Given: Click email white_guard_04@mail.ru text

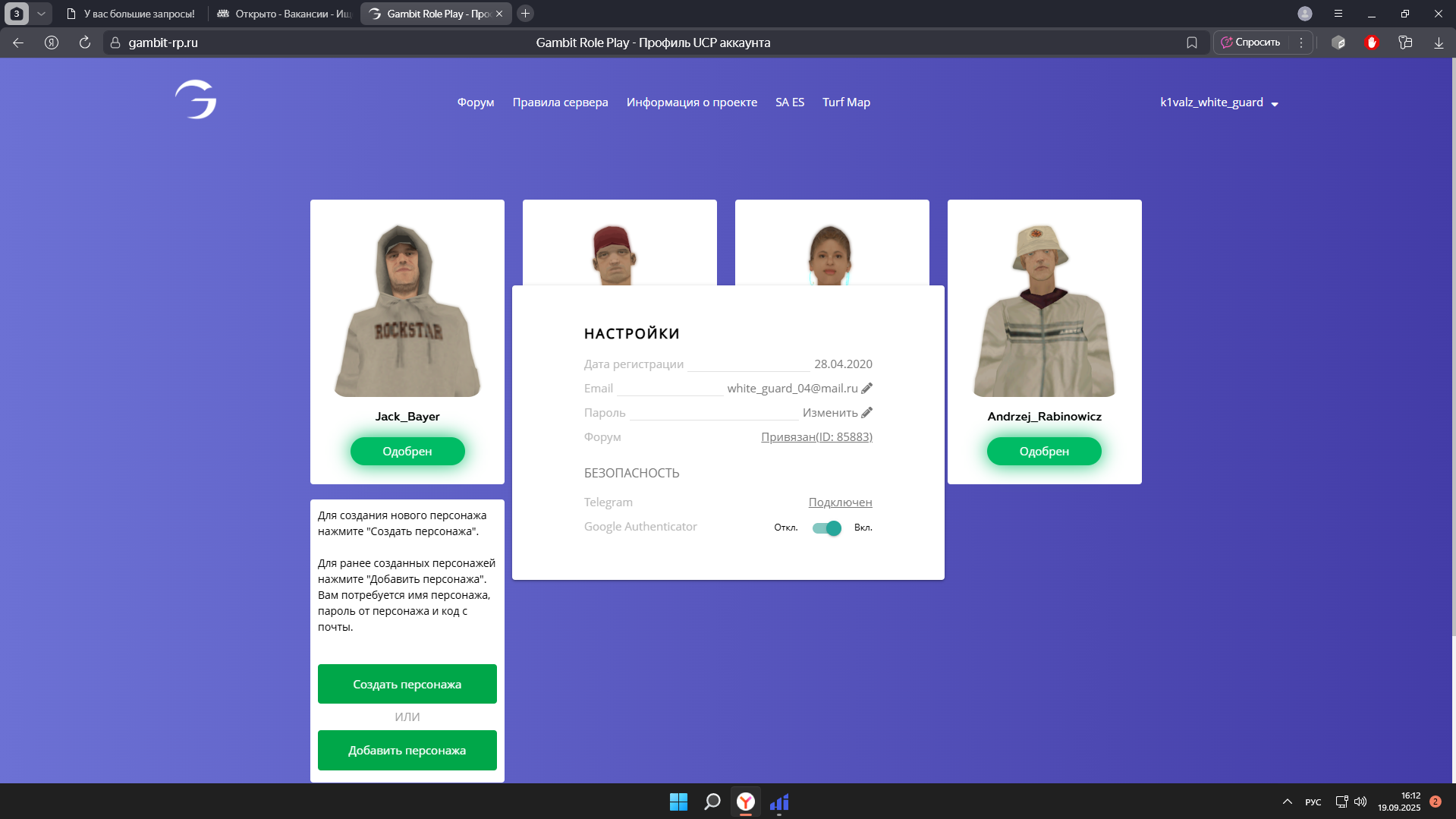Looking at the screenshot, I should (792, 388).
